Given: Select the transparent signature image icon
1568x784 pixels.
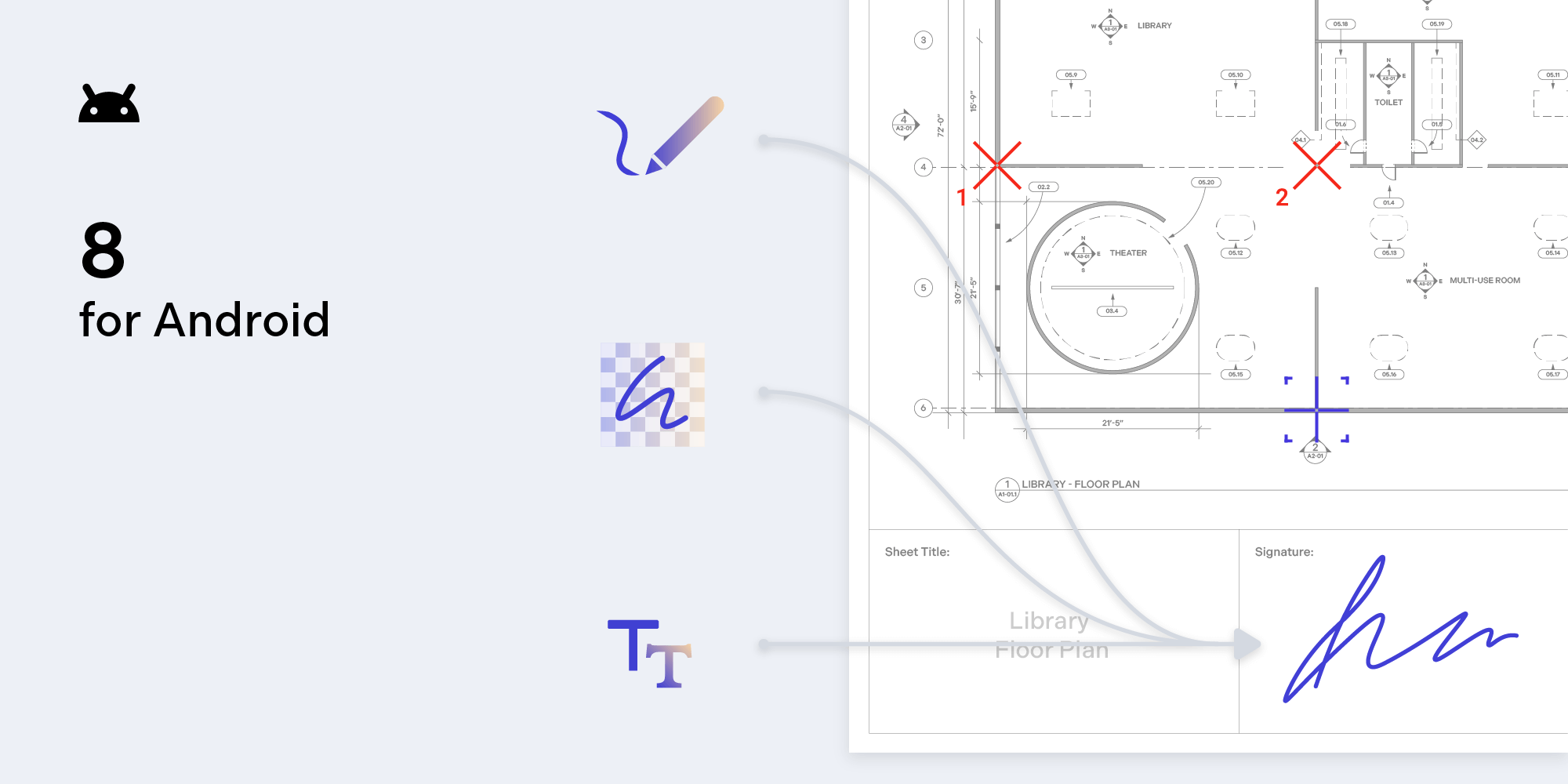Looking at the screenshot, I should (652, 394).
